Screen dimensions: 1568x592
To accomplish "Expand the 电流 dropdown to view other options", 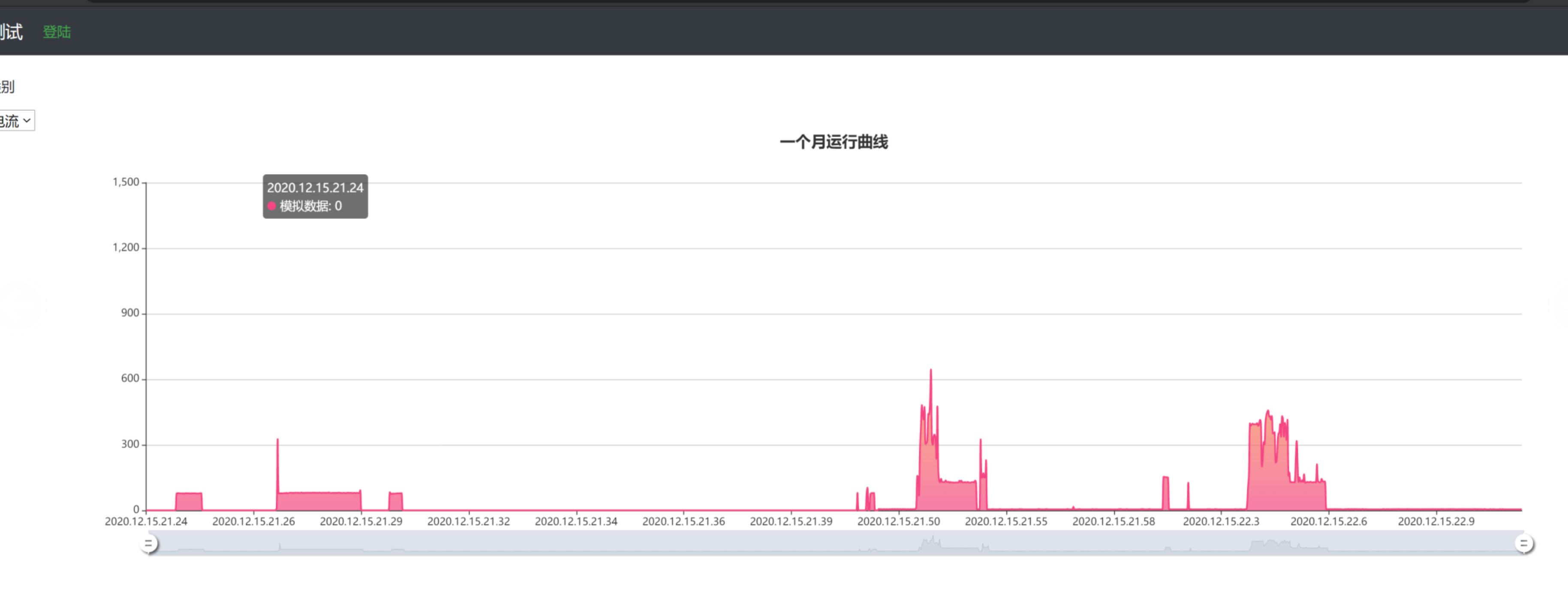I will click(x=17, y=121).
